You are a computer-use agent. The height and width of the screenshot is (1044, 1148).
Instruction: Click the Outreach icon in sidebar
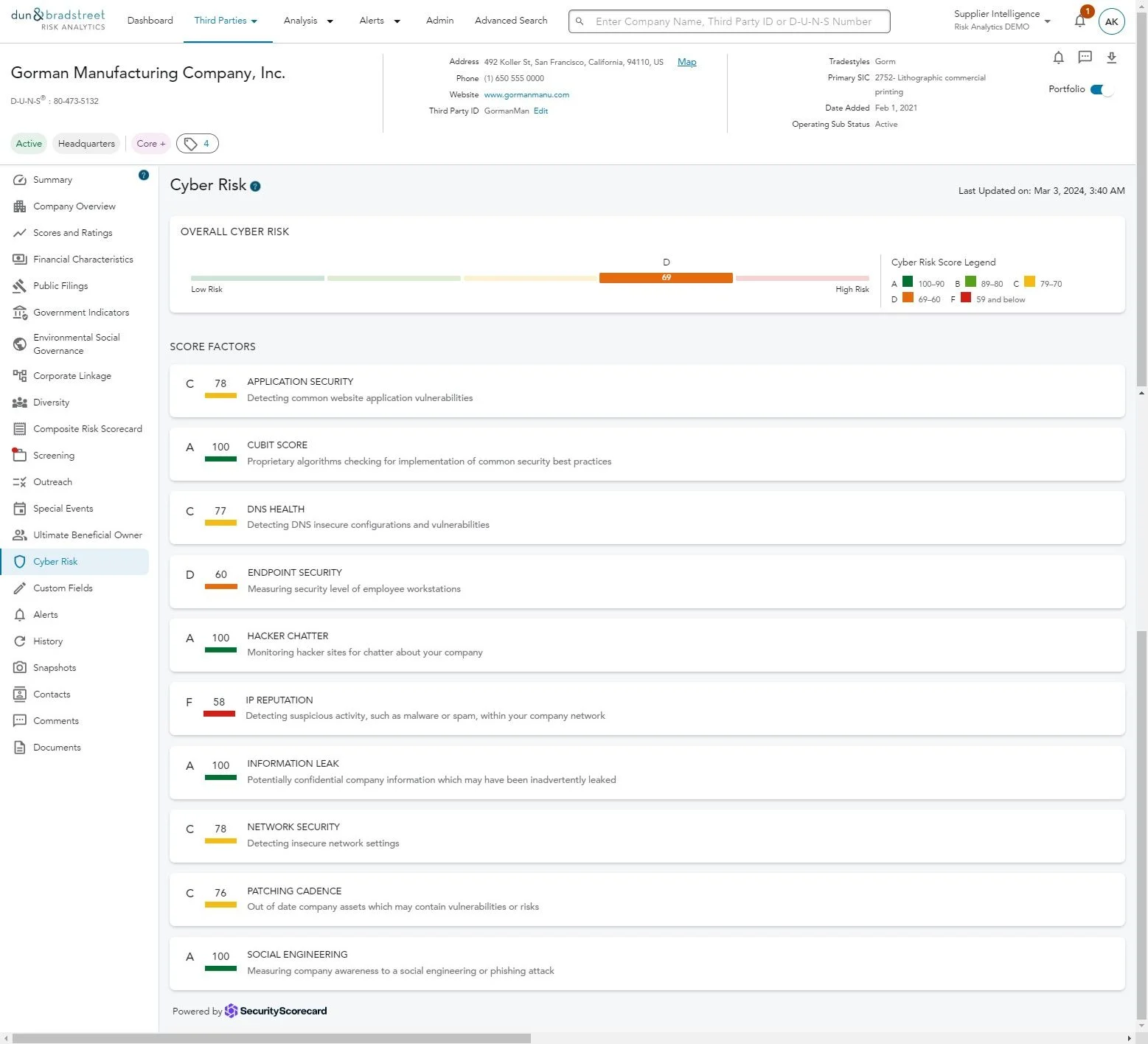pyautogui.click(x=20, y=482)
